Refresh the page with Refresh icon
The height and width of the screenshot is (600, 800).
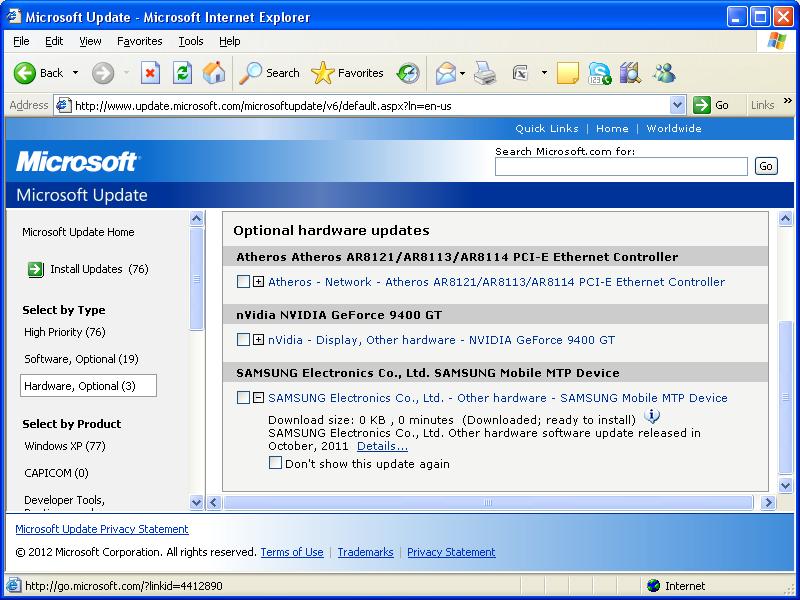(x=182, y=73)
